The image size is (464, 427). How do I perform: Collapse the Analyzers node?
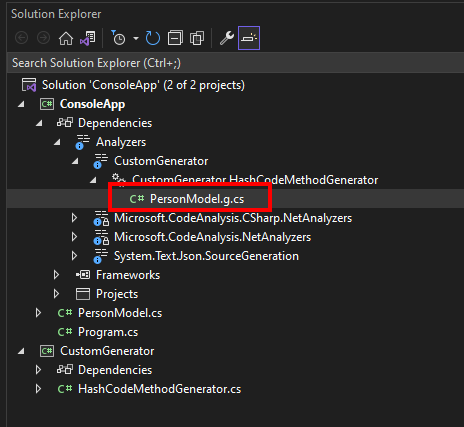tap(57, 142)
